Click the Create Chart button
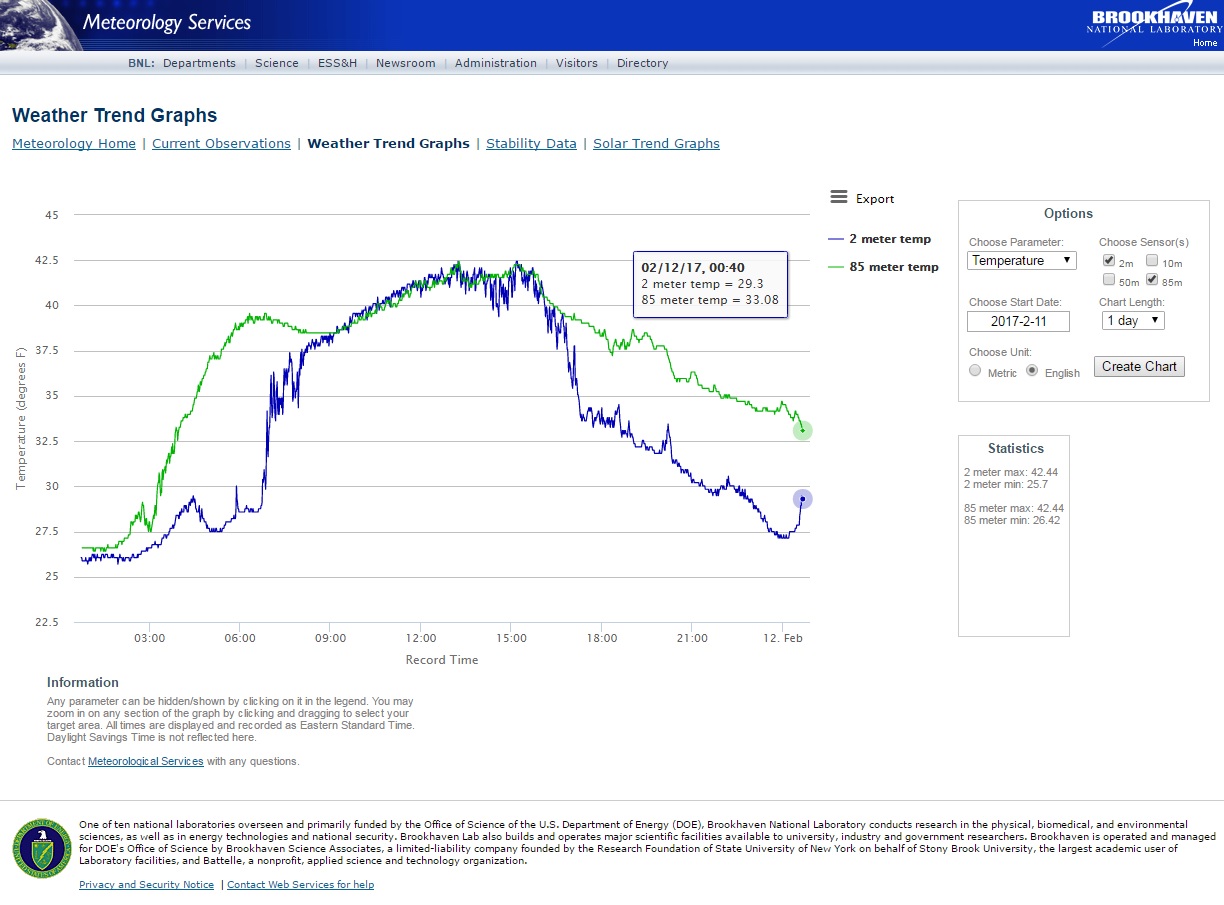The height and width of the screenshot is (905, 1224). click(1139, 366)
